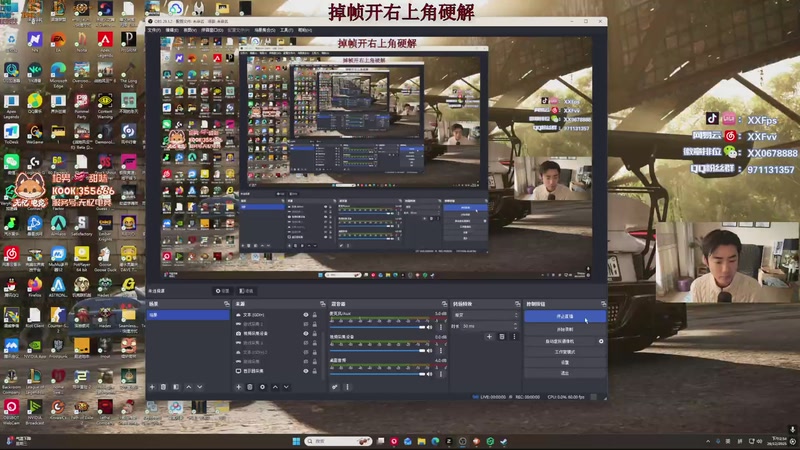Screen dimensions: 800x450
Task: Open 设置 in the controls panel
Action: (565, 363)
